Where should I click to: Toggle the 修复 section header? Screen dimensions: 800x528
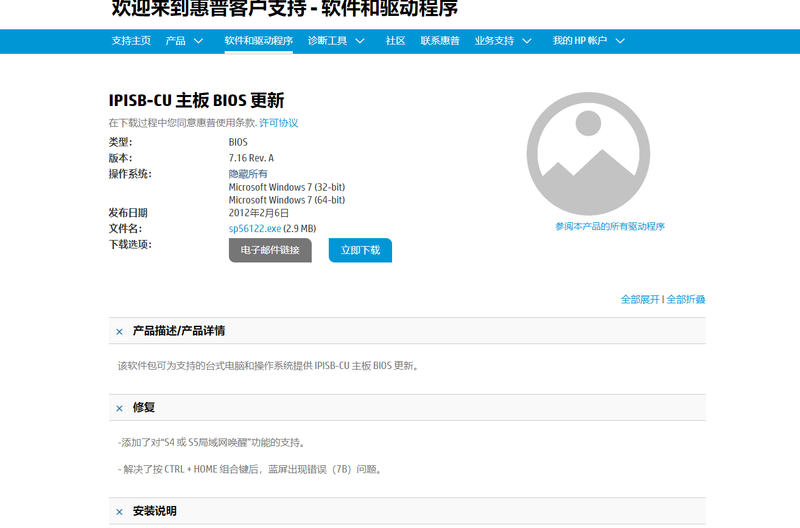click(407, 407)
